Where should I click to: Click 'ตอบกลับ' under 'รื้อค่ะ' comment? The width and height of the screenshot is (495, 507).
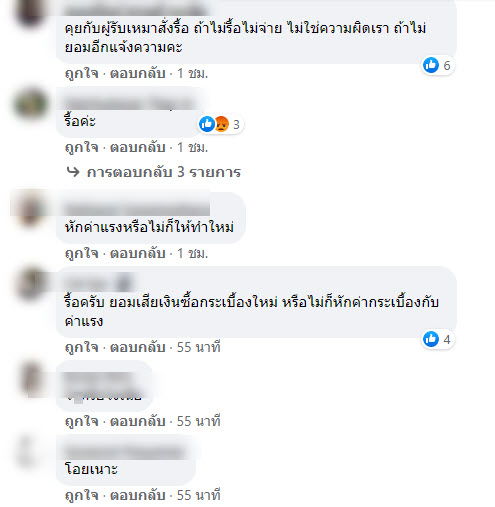tap(138, 147)
